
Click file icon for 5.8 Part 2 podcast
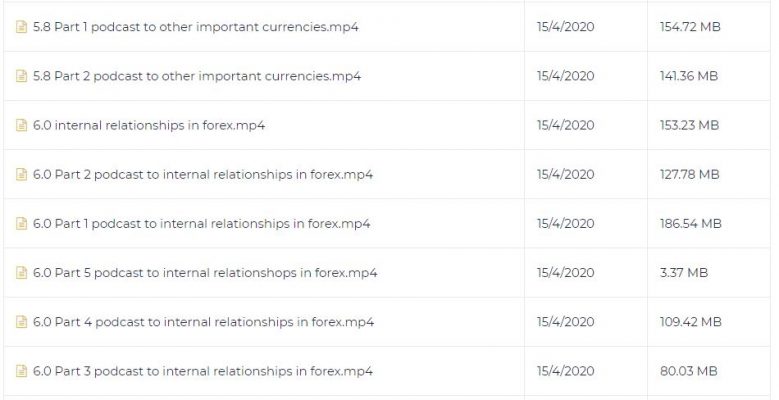coord(21,76)
